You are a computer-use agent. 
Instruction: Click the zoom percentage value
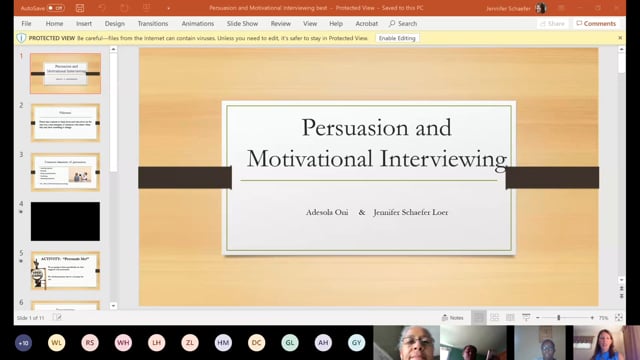click(604, 318)
